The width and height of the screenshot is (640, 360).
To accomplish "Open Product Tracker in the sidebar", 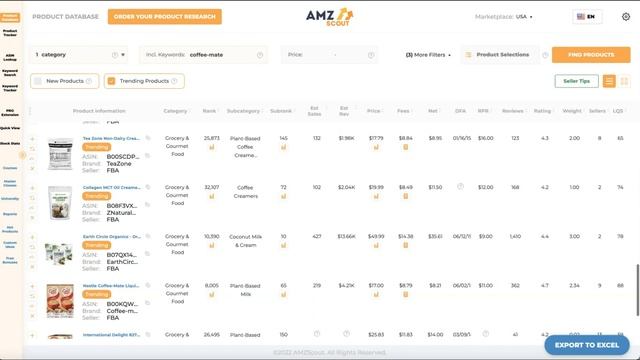I will click(x=10, y=33).
